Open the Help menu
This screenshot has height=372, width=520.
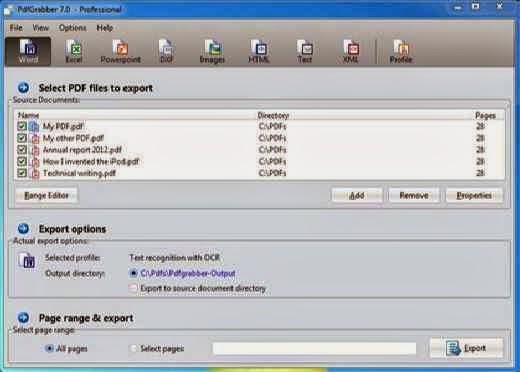coord(105,28)
